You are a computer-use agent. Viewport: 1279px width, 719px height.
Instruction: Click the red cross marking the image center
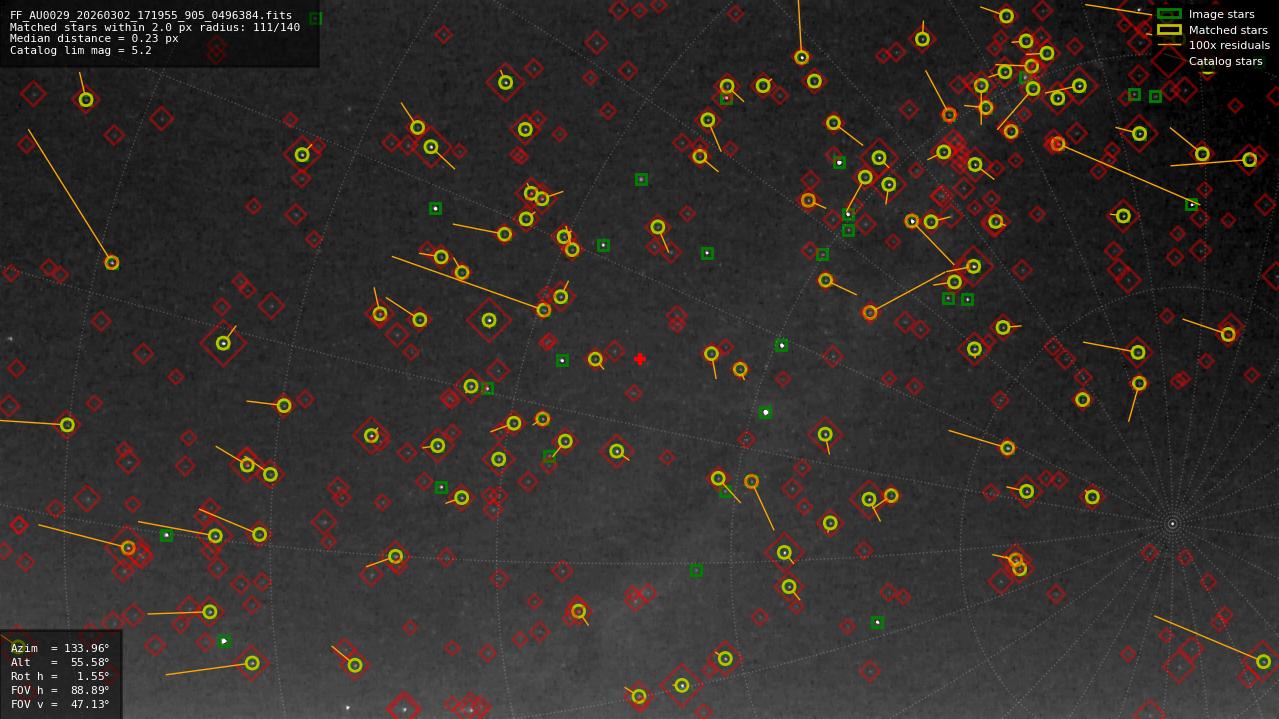640,359
